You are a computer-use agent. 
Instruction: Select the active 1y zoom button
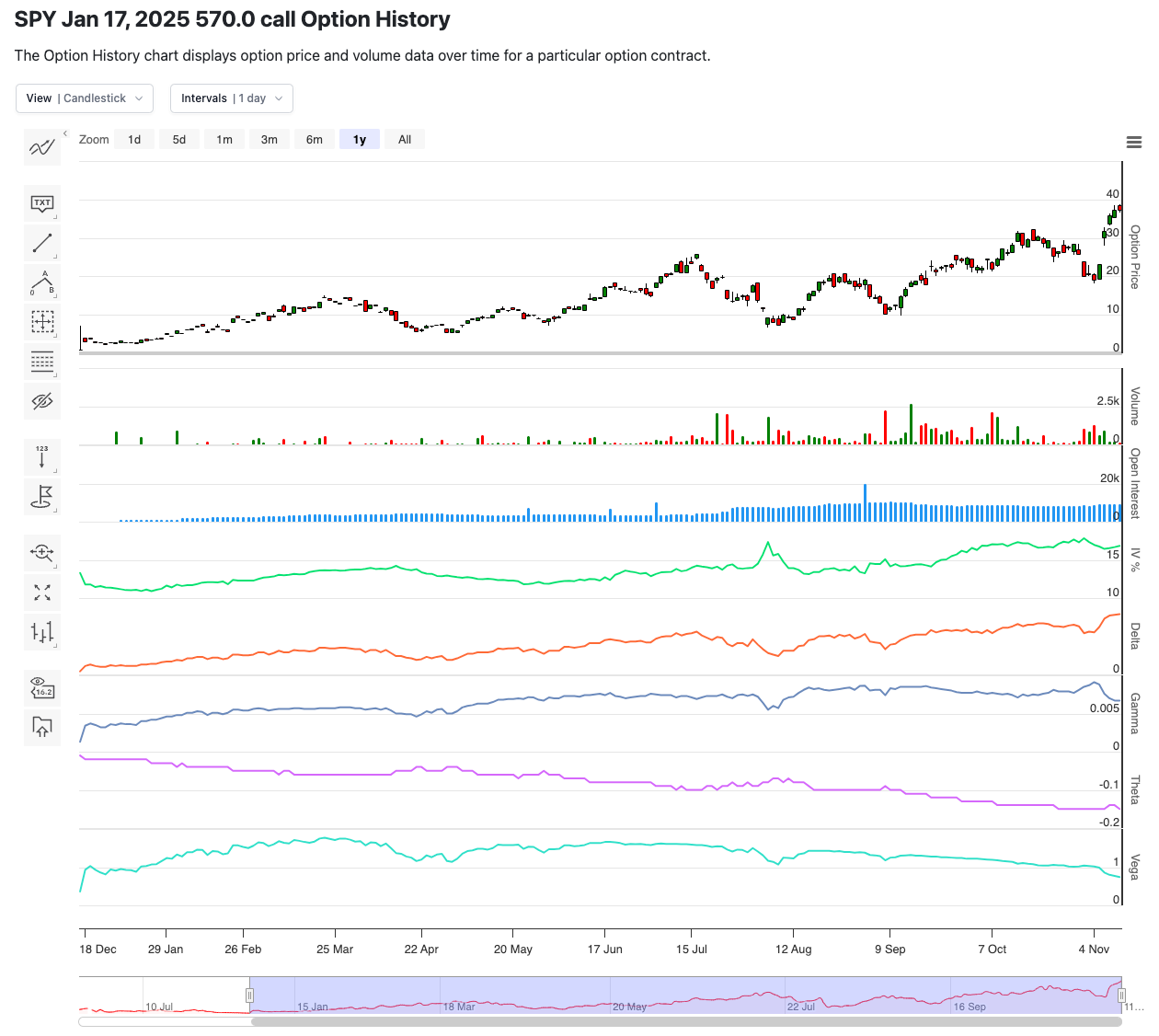[360, 140]
